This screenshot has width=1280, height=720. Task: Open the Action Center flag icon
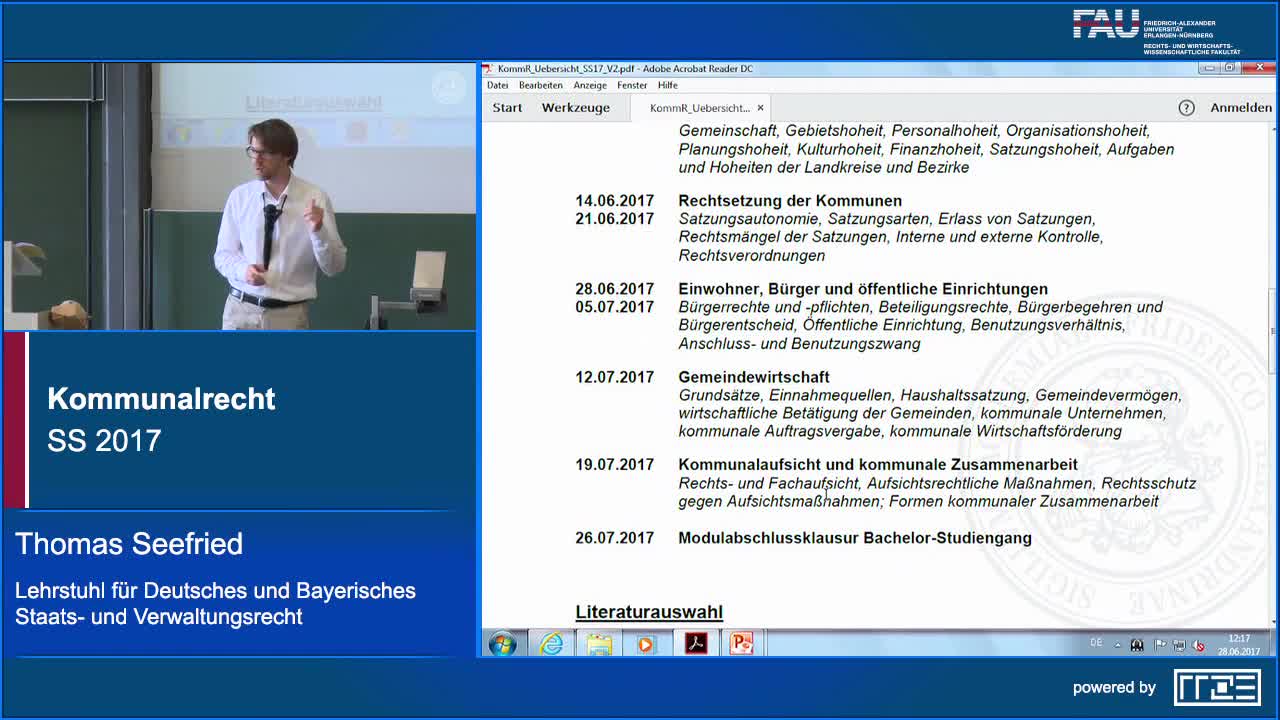coord(1160,645)
